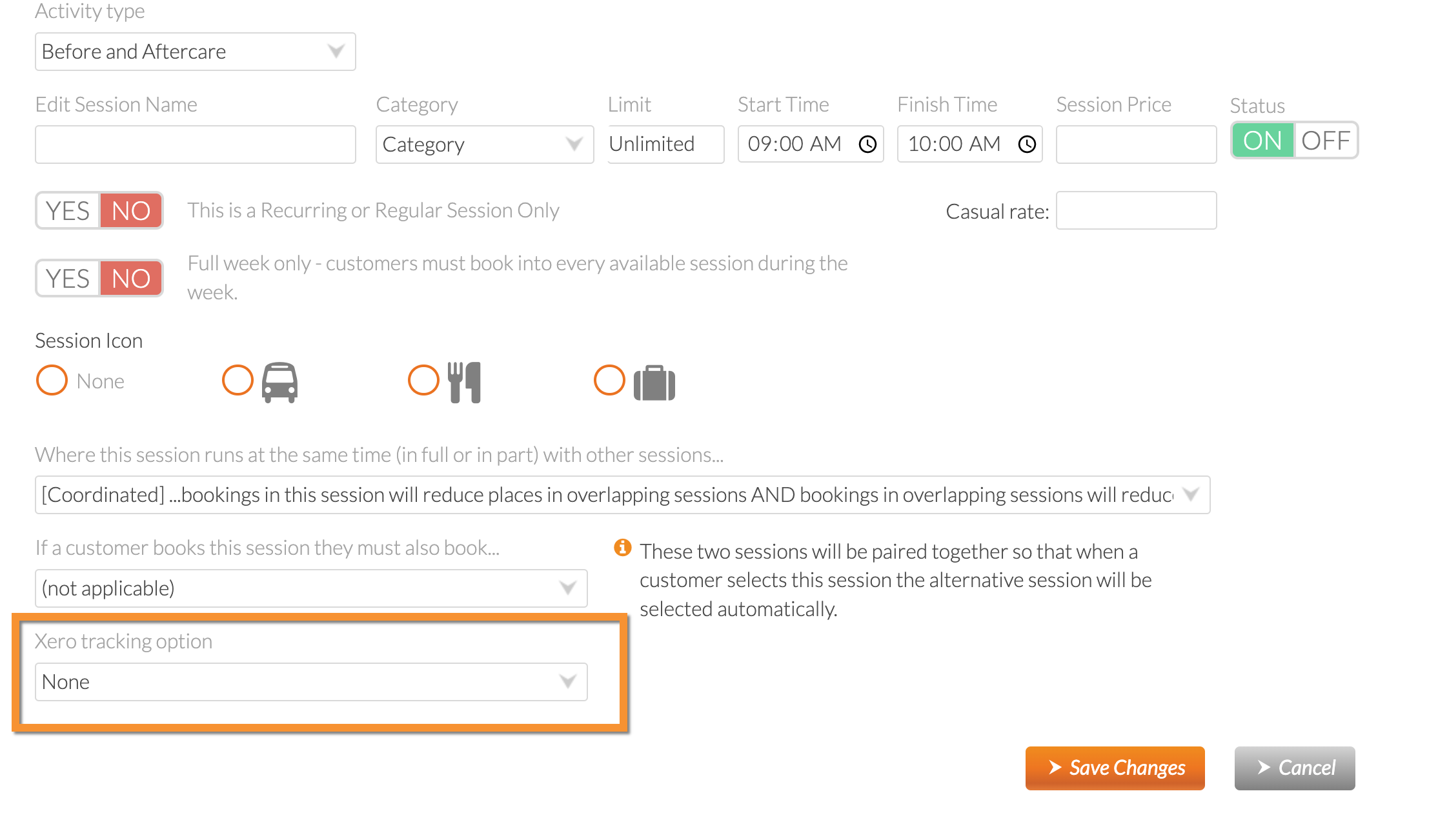Click the Limit field showing Unlimited

pos(666,145)
